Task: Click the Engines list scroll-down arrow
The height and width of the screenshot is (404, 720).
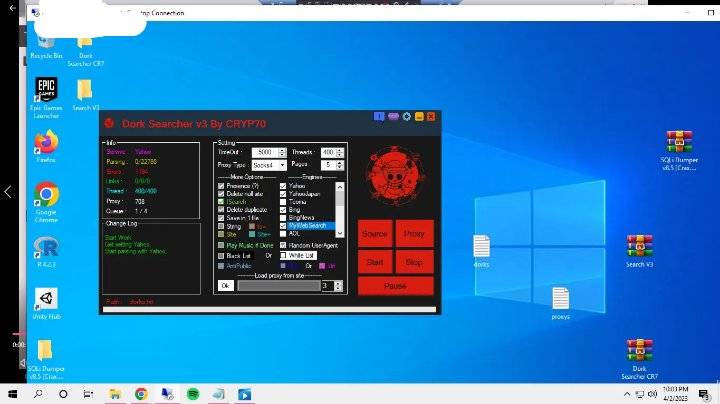Action: click(340, 233)
